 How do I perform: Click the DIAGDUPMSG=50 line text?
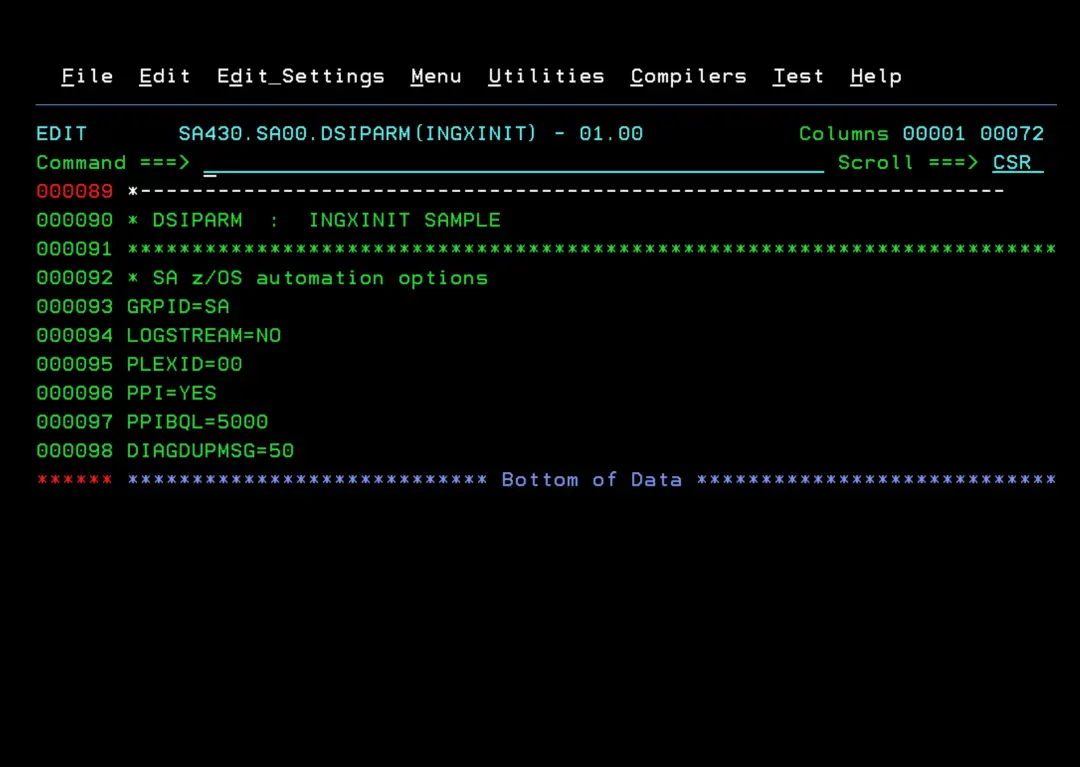[210, 452]
